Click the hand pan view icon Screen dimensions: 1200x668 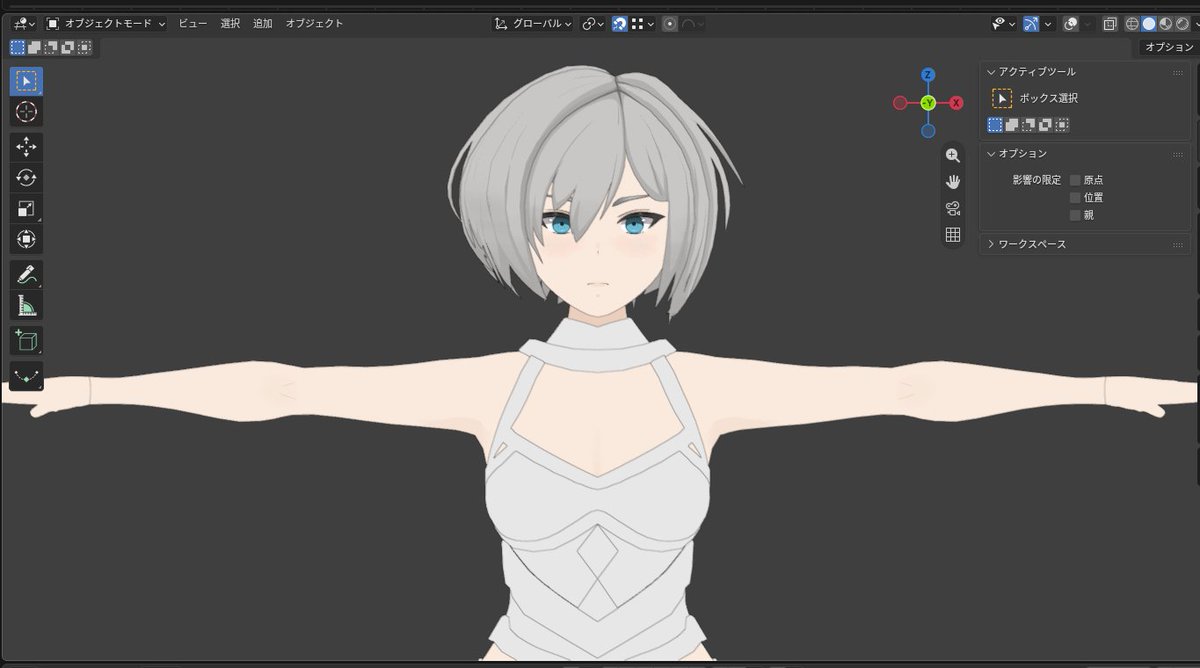coord(953,182)
